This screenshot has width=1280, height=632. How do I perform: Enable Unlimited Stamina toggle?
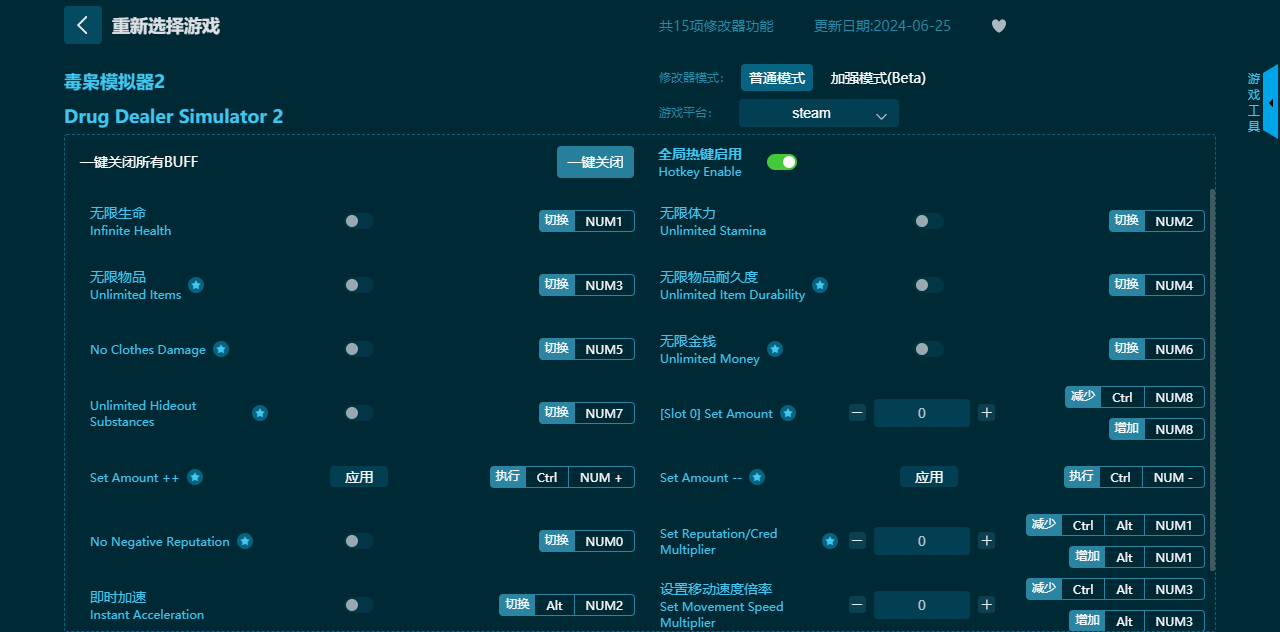pos(929,221)
